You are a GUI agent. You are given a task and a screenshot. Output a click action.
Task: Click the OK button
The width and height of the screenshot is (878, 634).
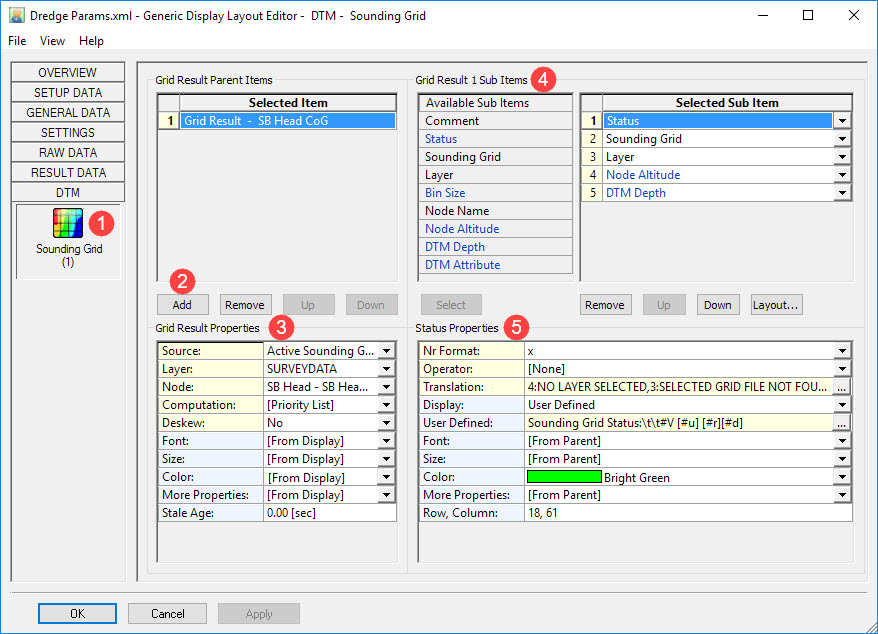click(x=78, y=613)
